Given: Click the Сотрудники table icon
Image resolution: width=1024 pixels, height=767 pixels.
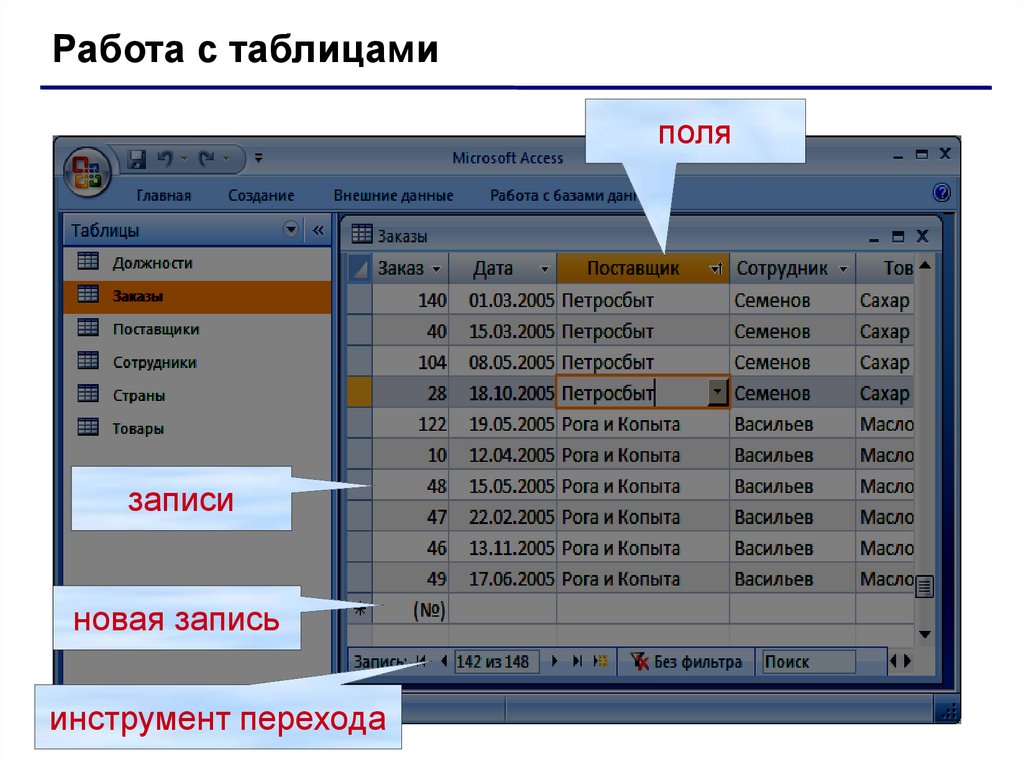Looking at the screenshot, I should (x=88, y=361).
